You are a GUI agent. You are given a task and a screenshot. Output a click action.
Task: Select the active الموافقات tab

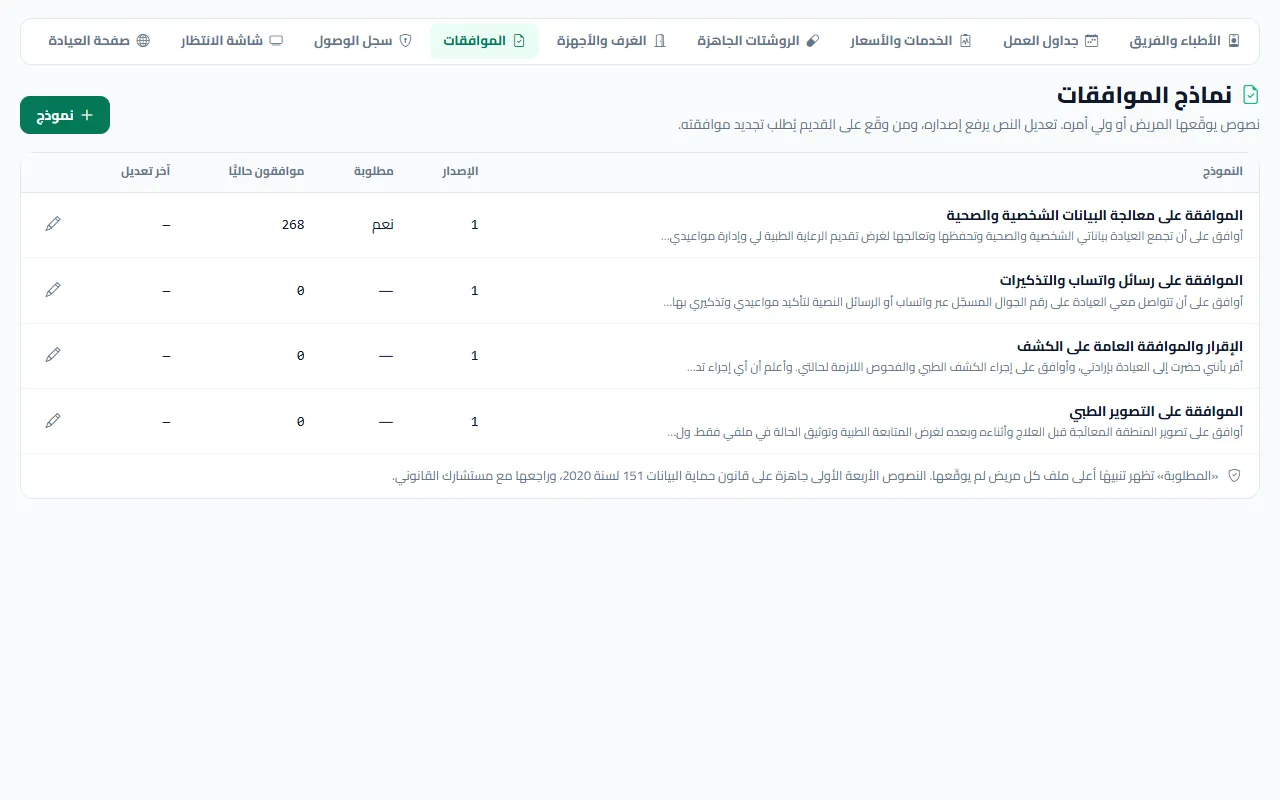click(x=484, y=41)
